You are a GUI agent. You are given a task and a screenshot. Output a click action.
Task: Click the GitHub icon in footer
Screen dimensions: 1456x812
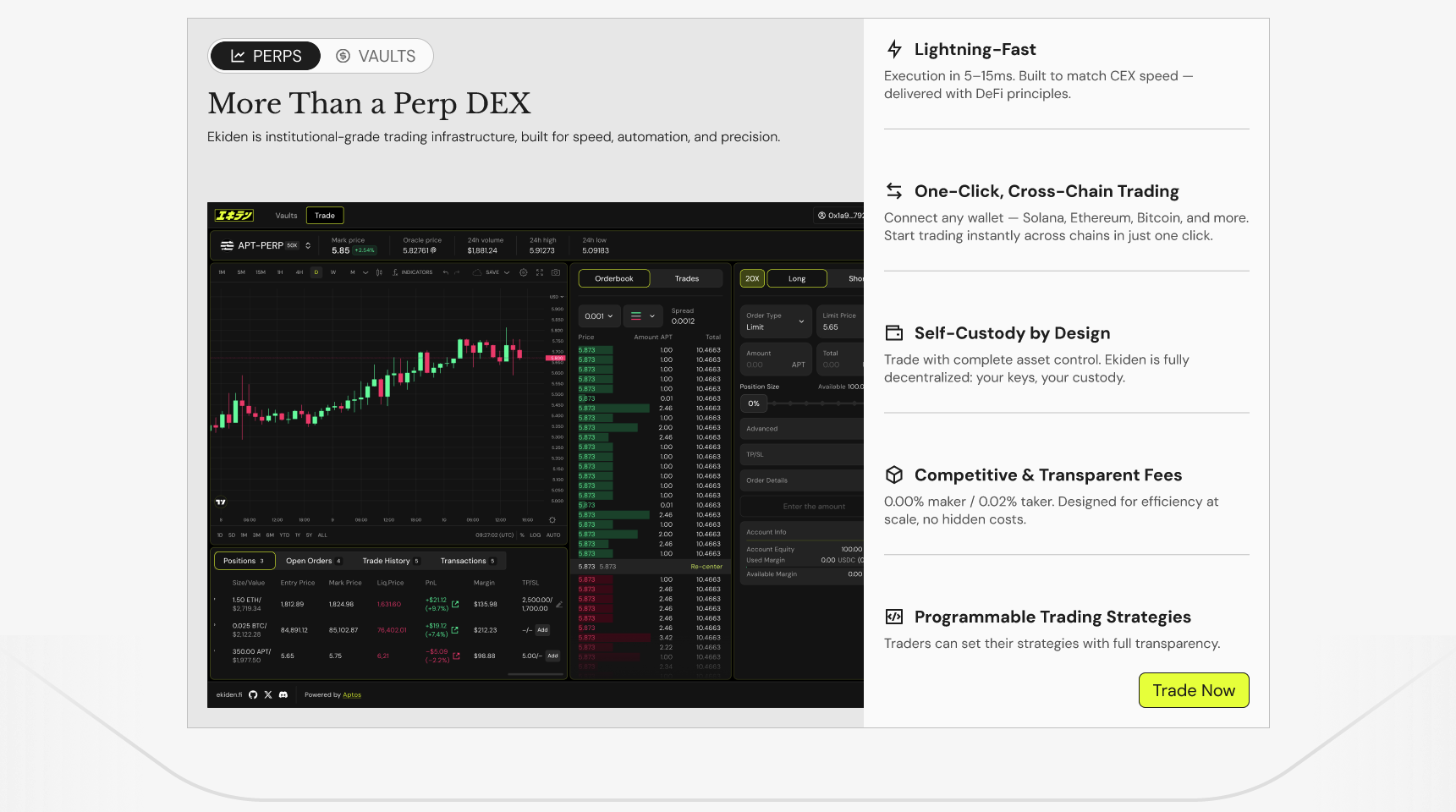253,694
